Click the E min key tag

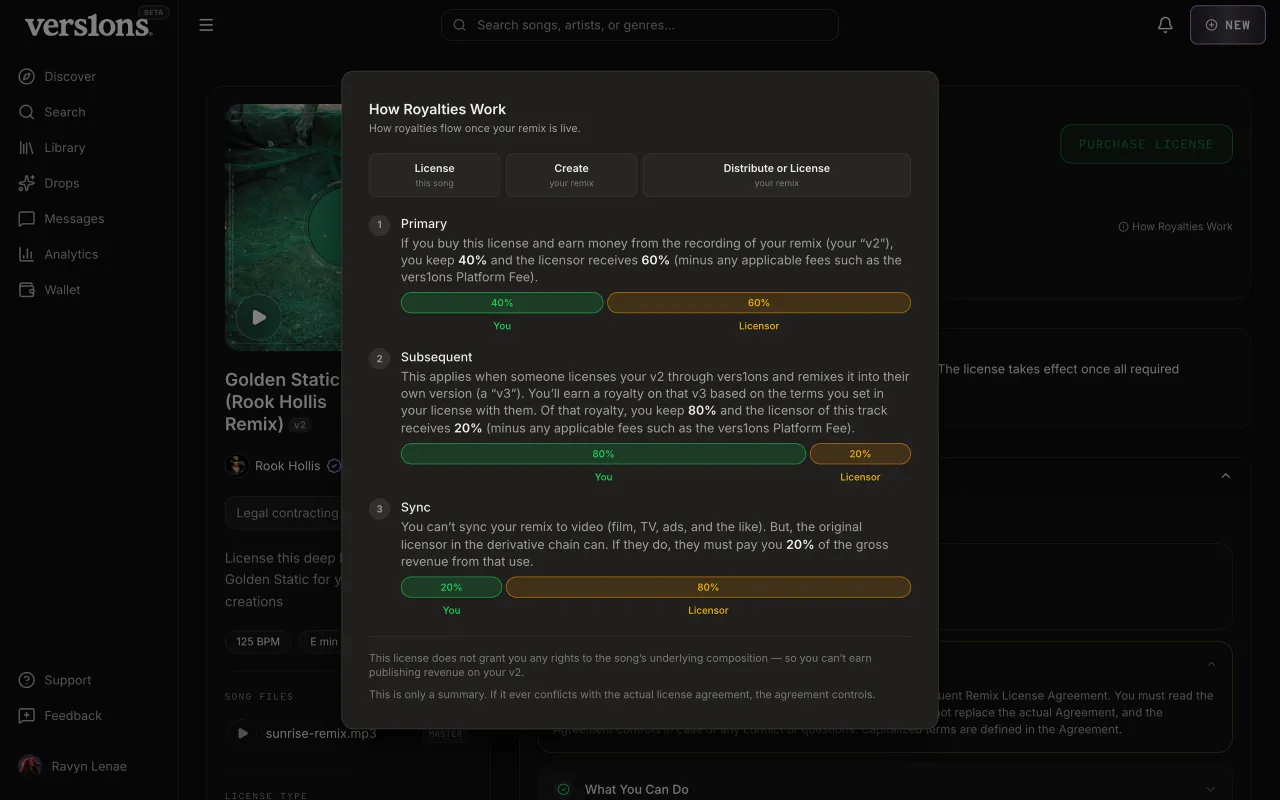[322, 642]
